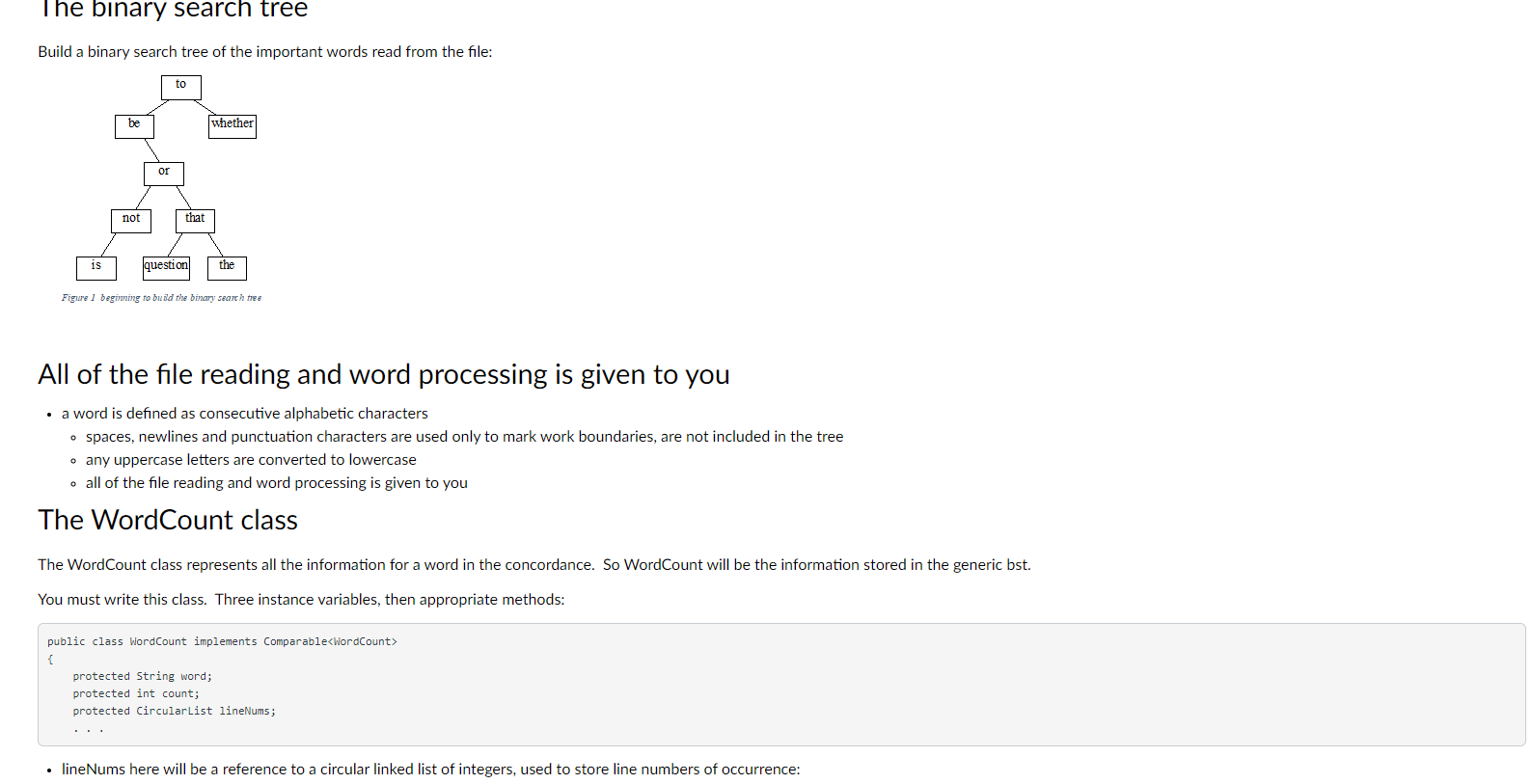Screen dimensions: 1532x784
Task: Click the file reading and word processing heading
Action: coord(384,374)
